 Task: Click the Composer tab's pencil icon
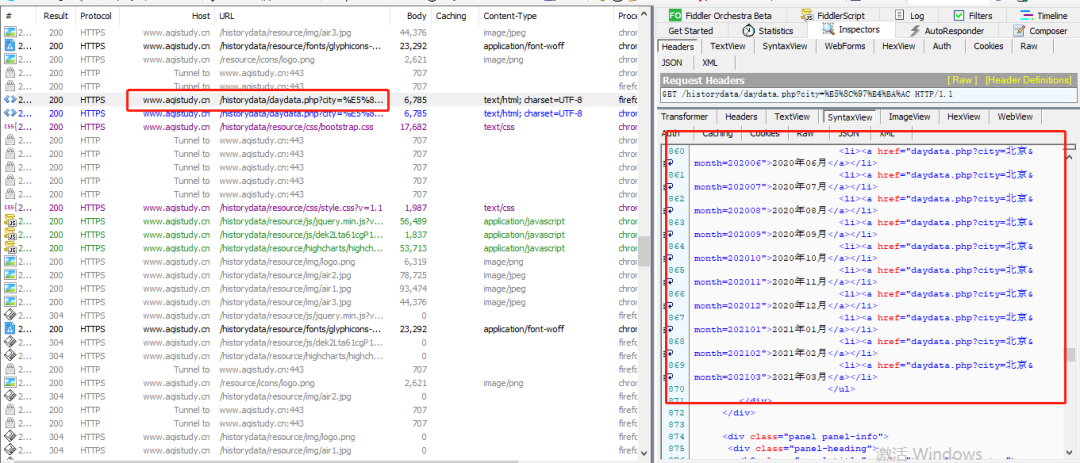tap(1020, 30)
